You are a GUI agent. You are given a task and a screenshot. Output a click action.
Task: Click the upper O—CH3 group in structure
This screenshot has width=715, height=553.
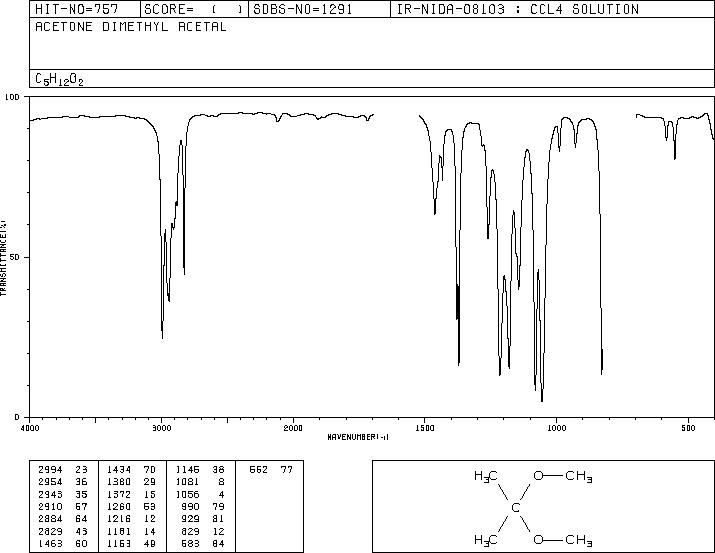pyautogui.click(x=563, y=476)
